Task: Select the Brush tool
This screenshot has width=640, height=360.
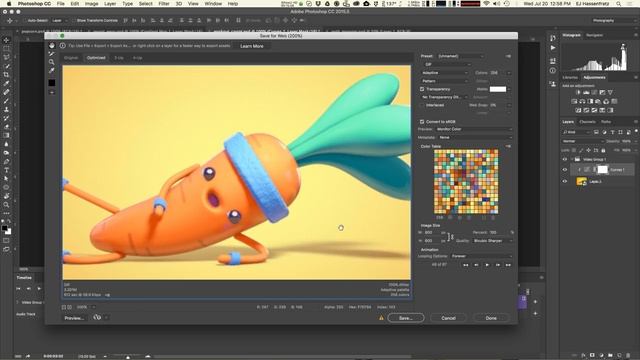Action: pos(7,101)
